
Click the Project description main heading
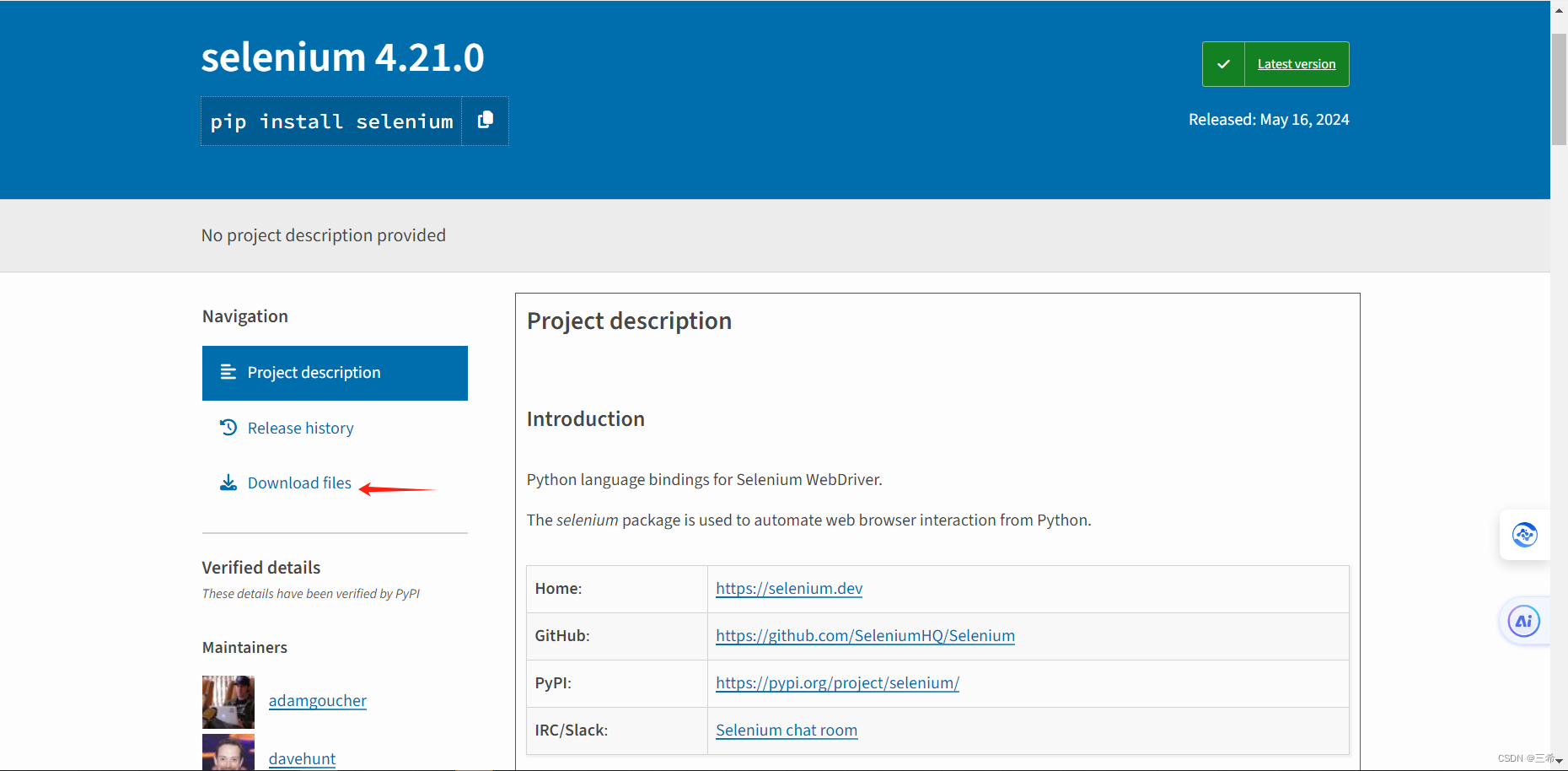pyautogui.click(x=629, y=321)
